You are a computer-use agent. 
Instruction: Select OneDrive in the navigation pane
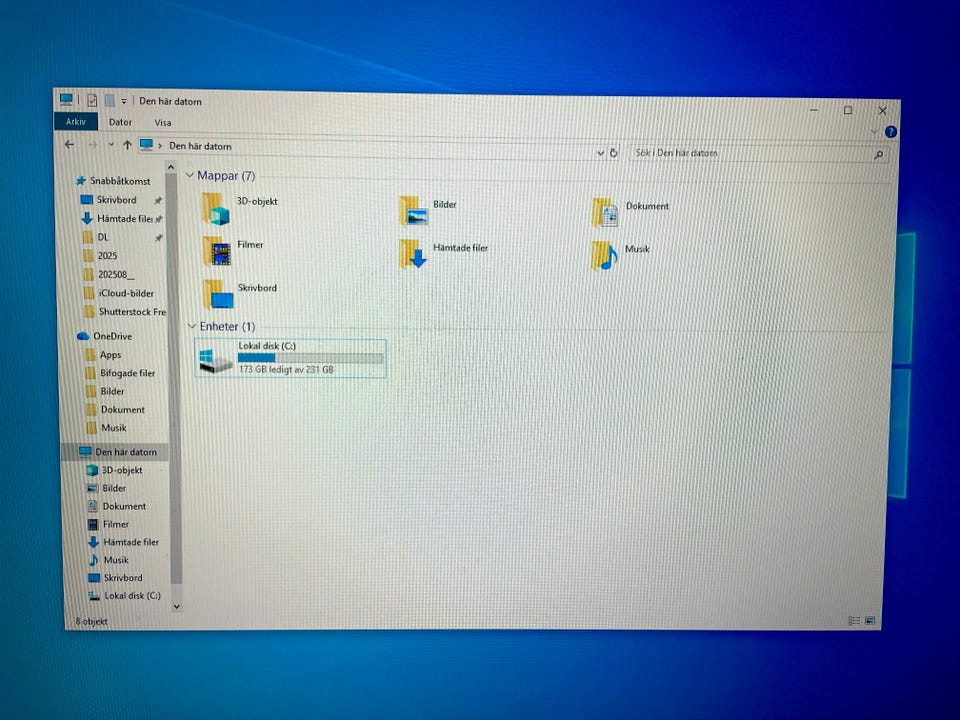112,337
